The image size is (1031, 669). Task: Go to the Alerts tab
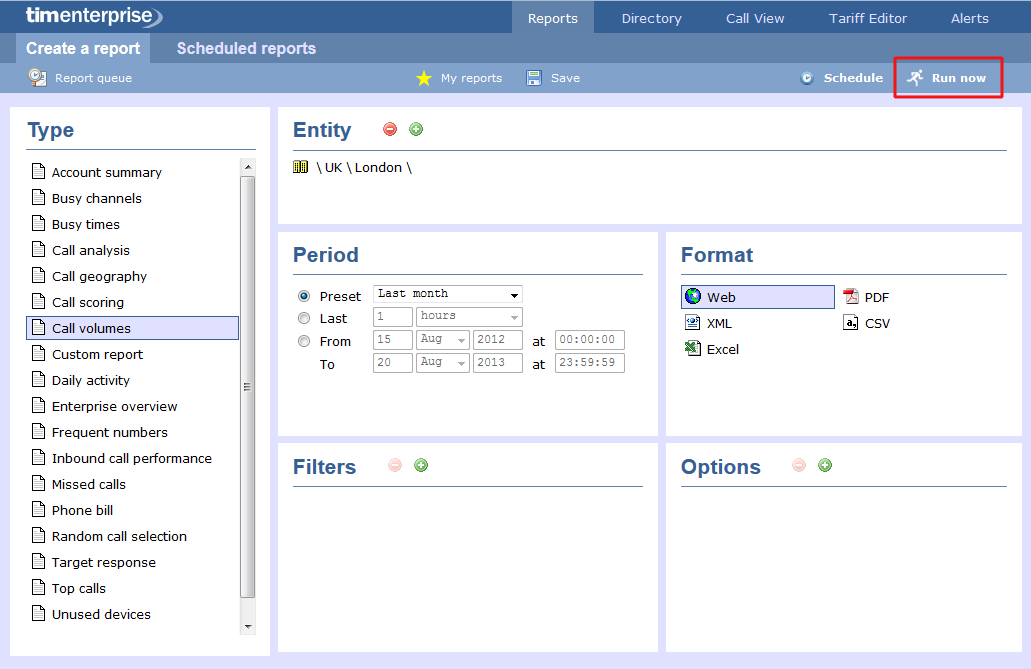969,18
